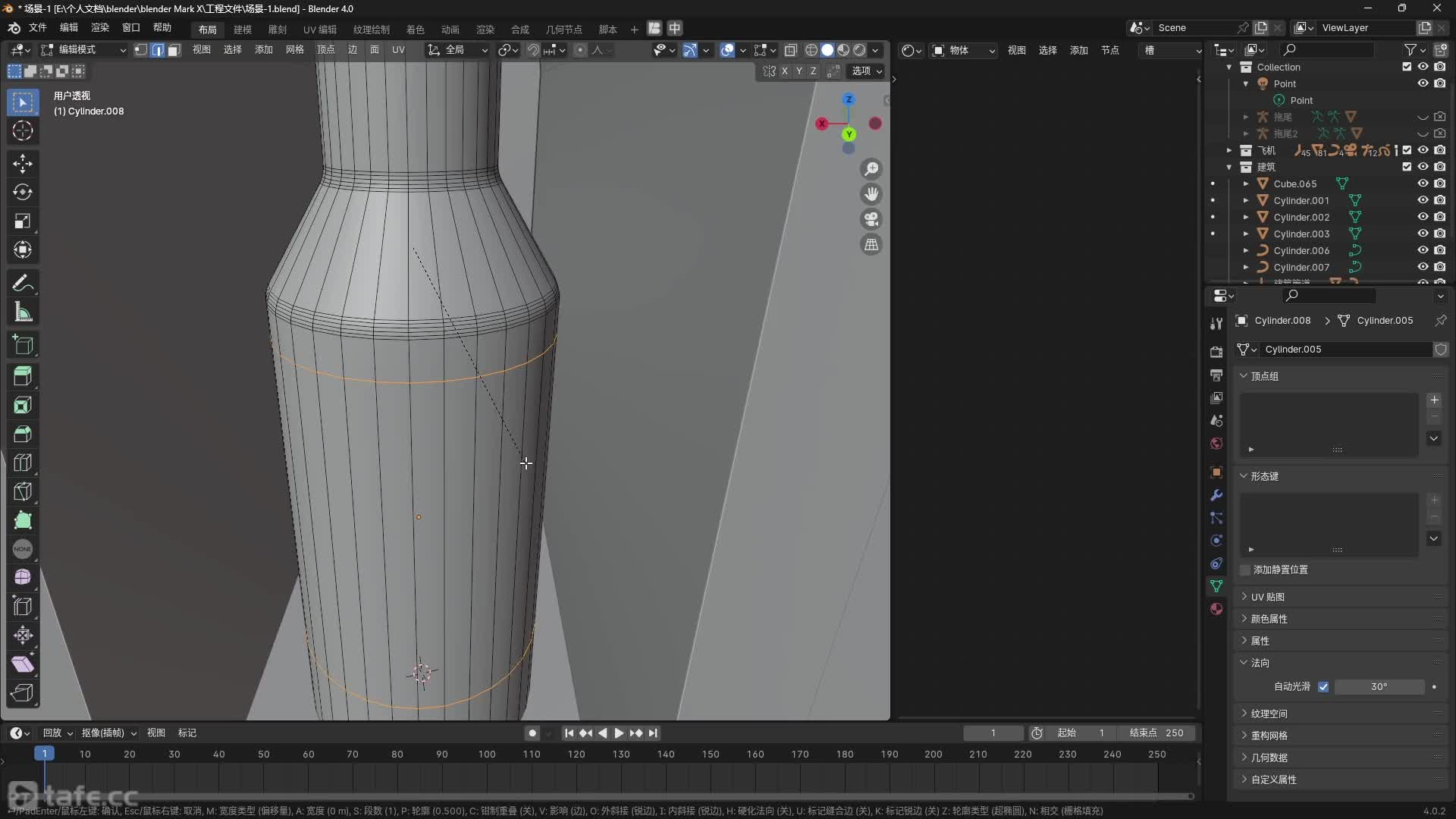Hide Cube.065 in viewport
Image resolution: width=1456 pixels, height=819 pixels.
(1423, 184)
